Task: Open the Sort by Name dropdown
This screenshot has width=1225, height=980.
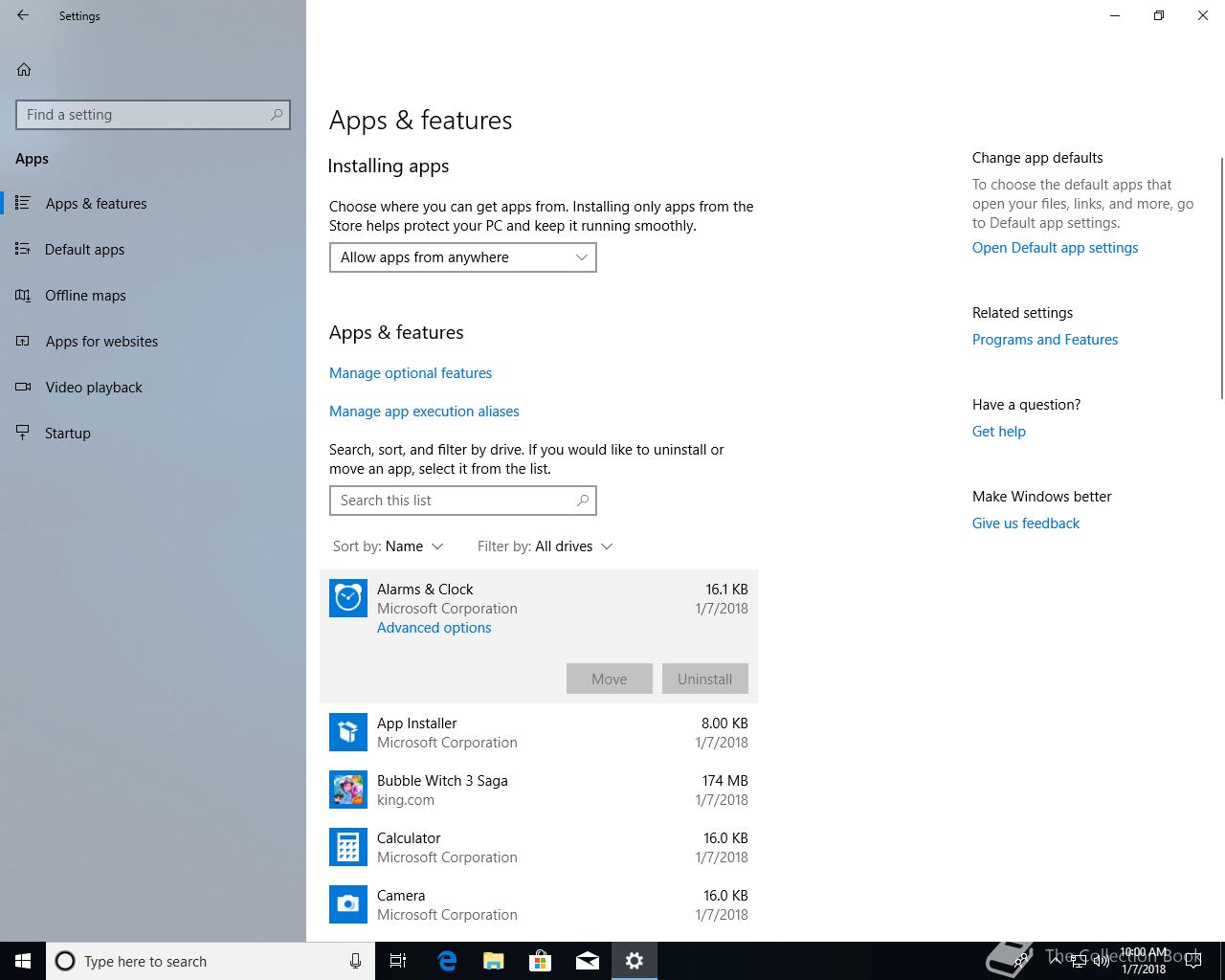Action: pos(388,546)
